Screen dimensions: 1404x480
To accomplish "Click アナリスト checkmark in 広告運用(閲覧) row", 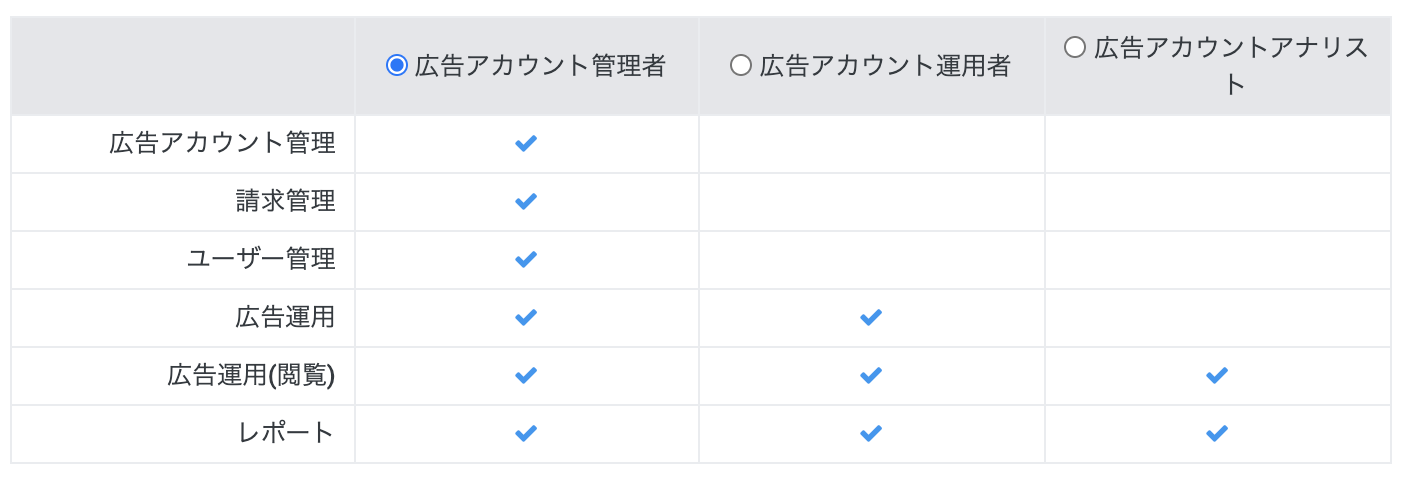I will tap(1217, 375).
